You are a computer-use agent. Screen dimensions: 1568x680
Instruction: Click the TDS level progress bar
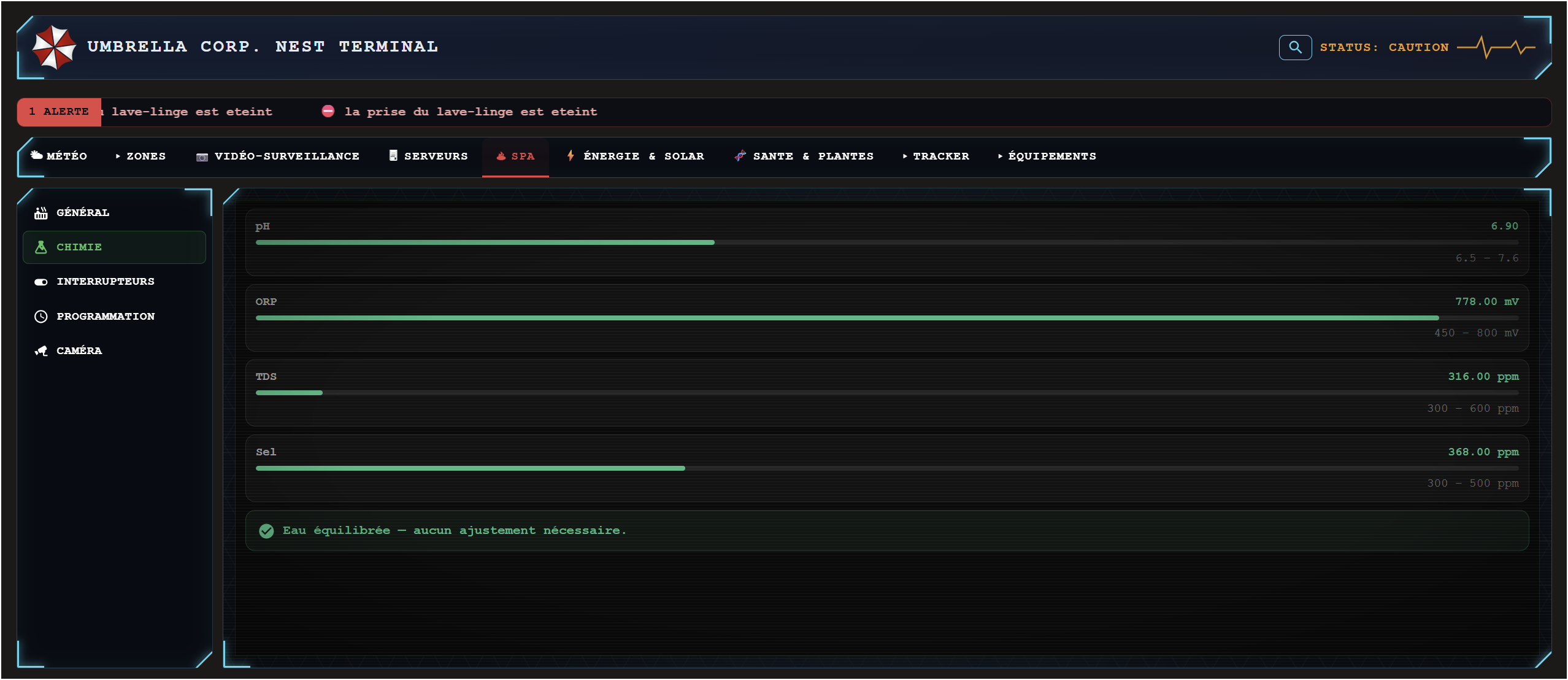coord(887,393)
